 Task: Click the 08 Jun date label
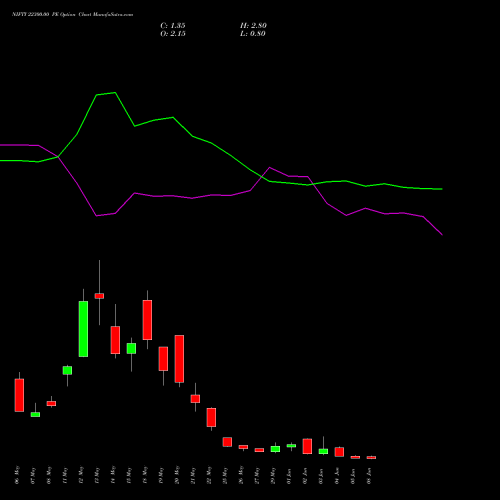click(x=369, y=475)
